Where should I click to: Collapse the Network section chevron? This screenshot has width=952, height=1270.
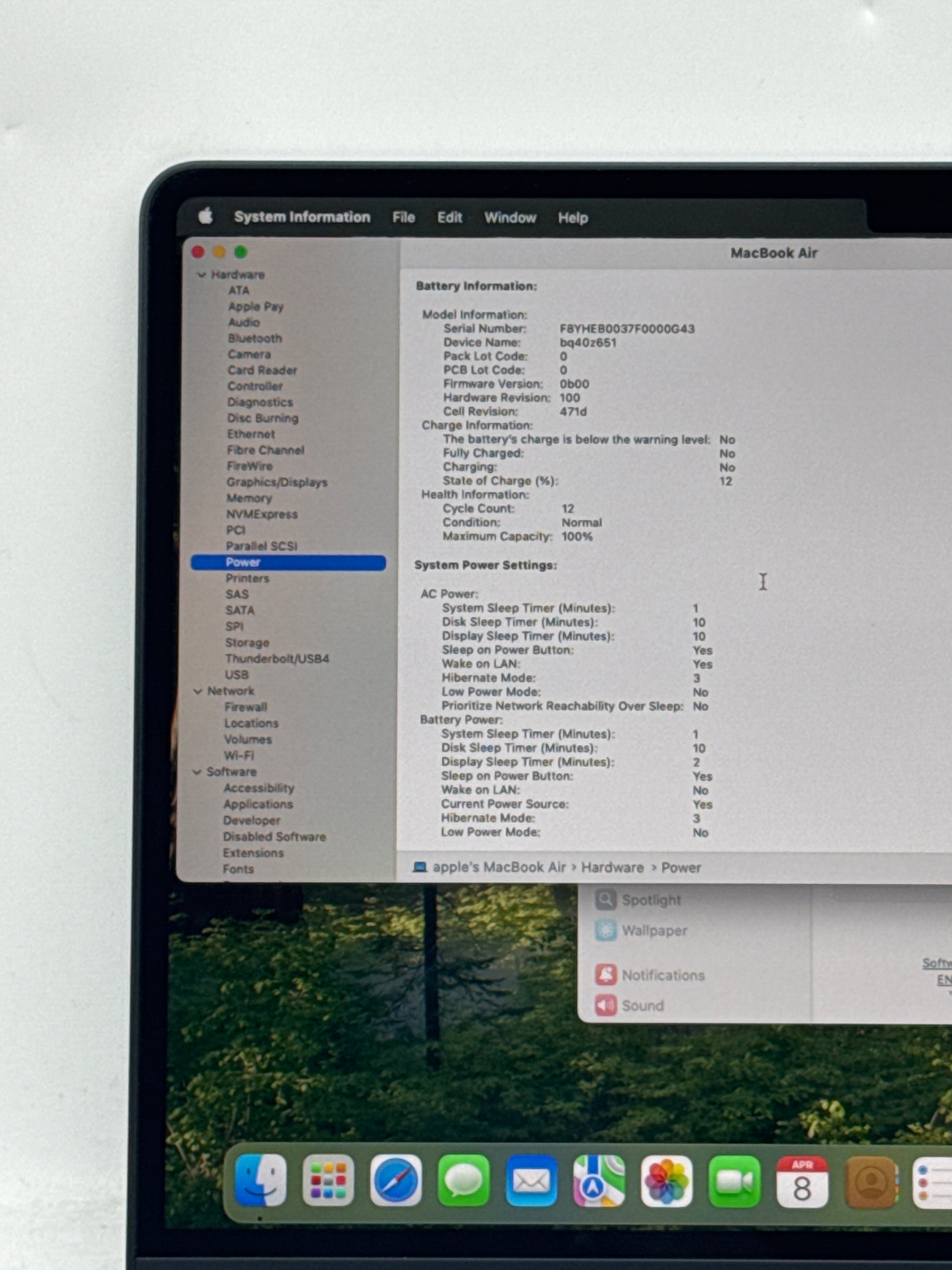tap(198, 691)
